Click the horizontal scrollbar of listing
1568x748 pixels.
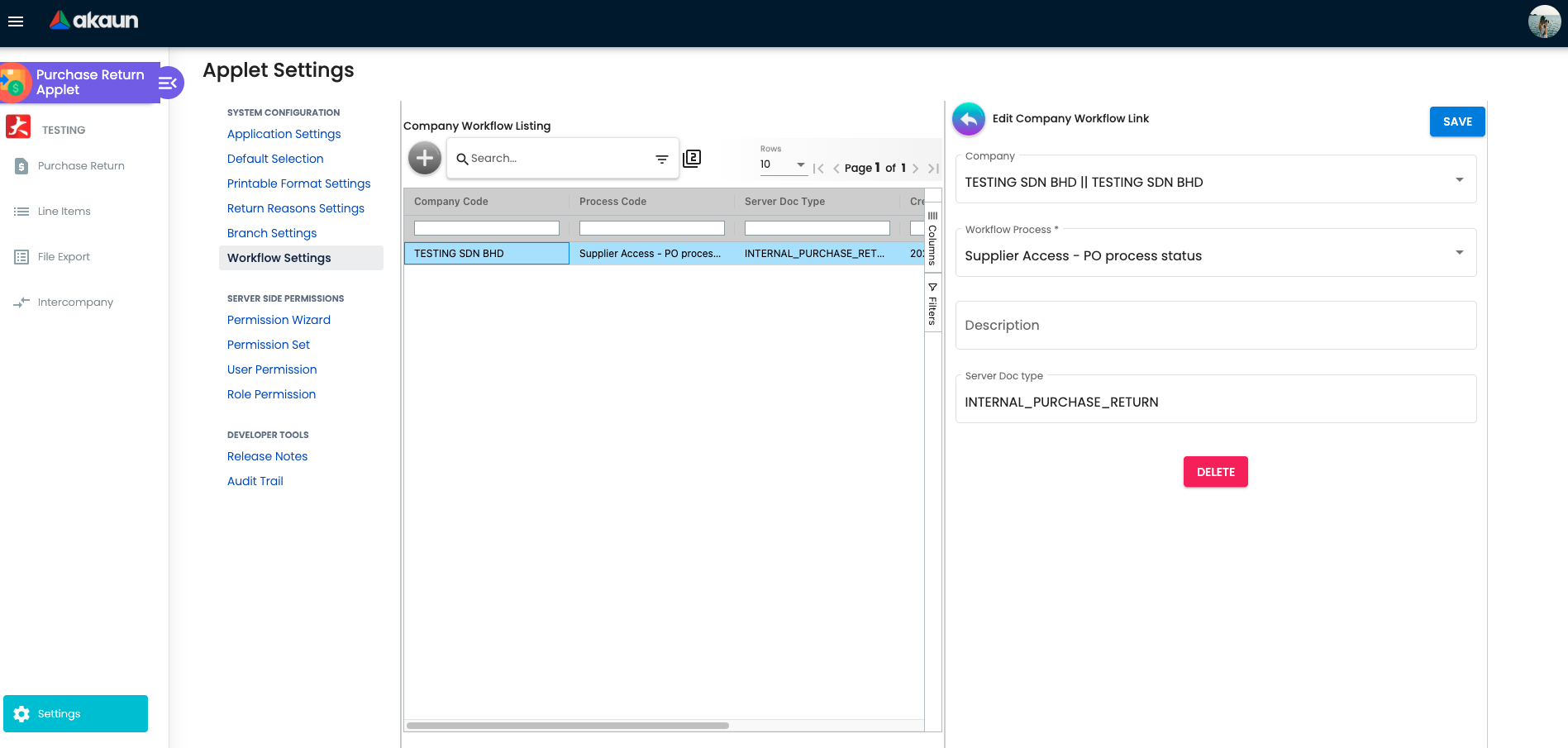(568, 726)
